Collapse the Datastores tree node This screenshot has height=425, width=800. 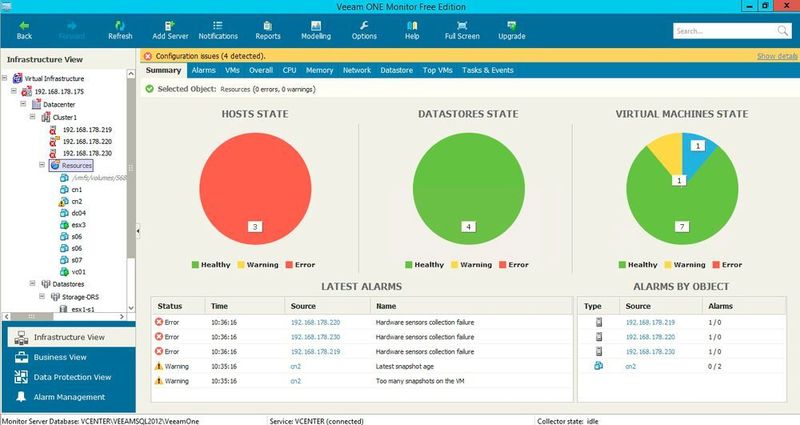click(x=33, y=283)
